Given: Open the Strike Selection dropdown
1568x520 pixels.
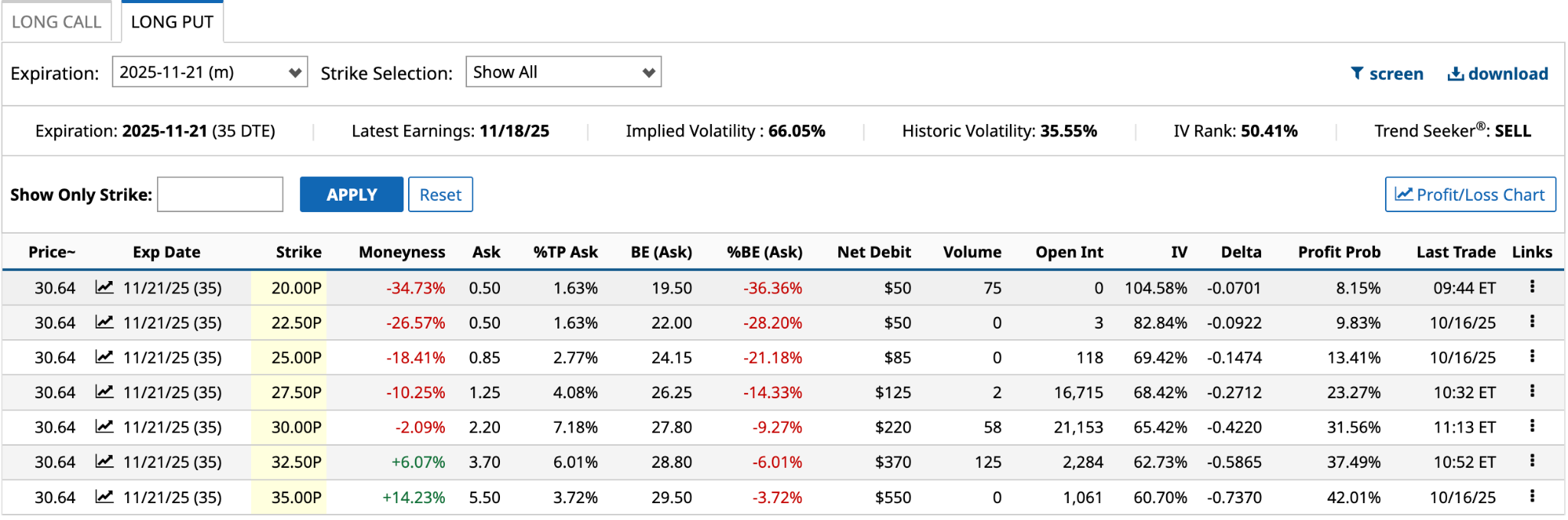Looking at the screenshot, I should (563, 72).
